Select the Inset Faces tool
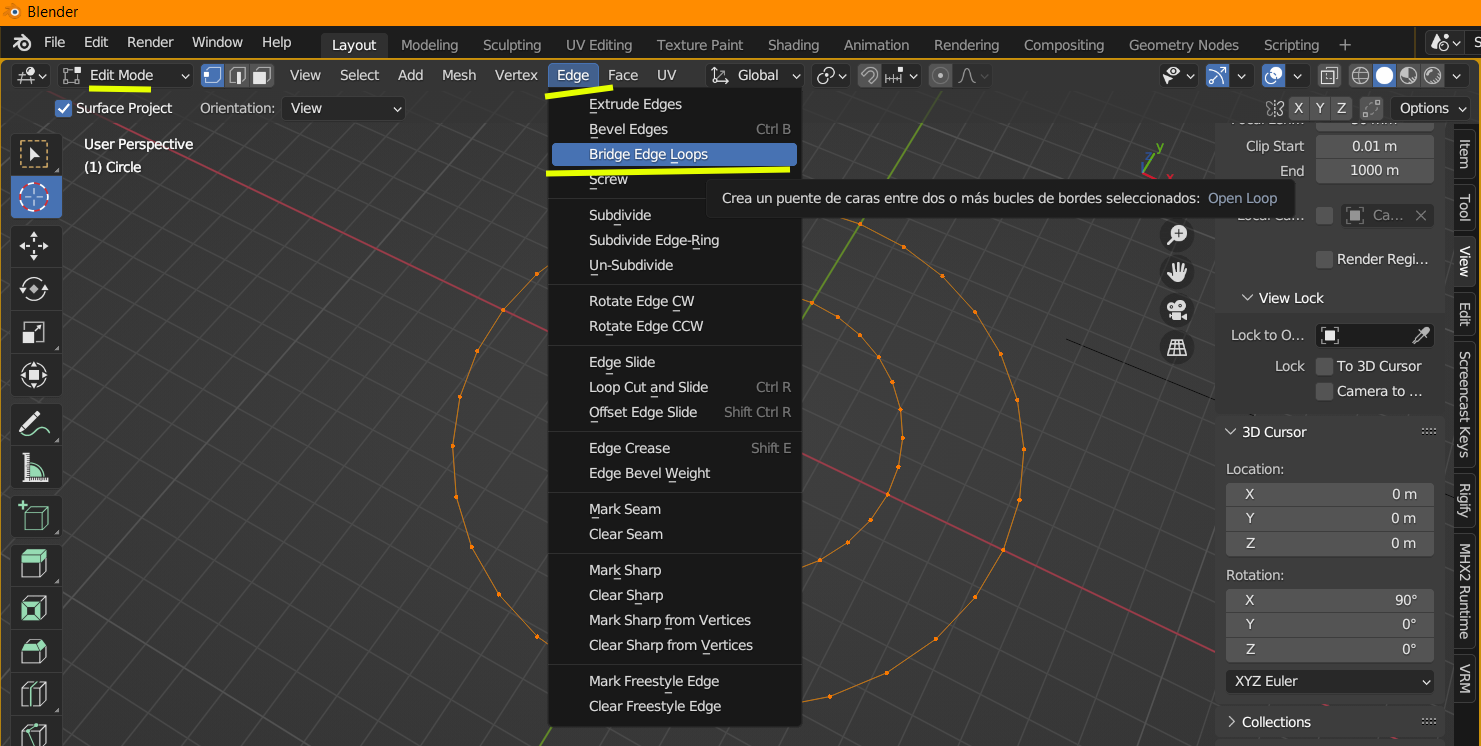The height and width of the screenshot is (746, 1481). (x=34, y=608)
